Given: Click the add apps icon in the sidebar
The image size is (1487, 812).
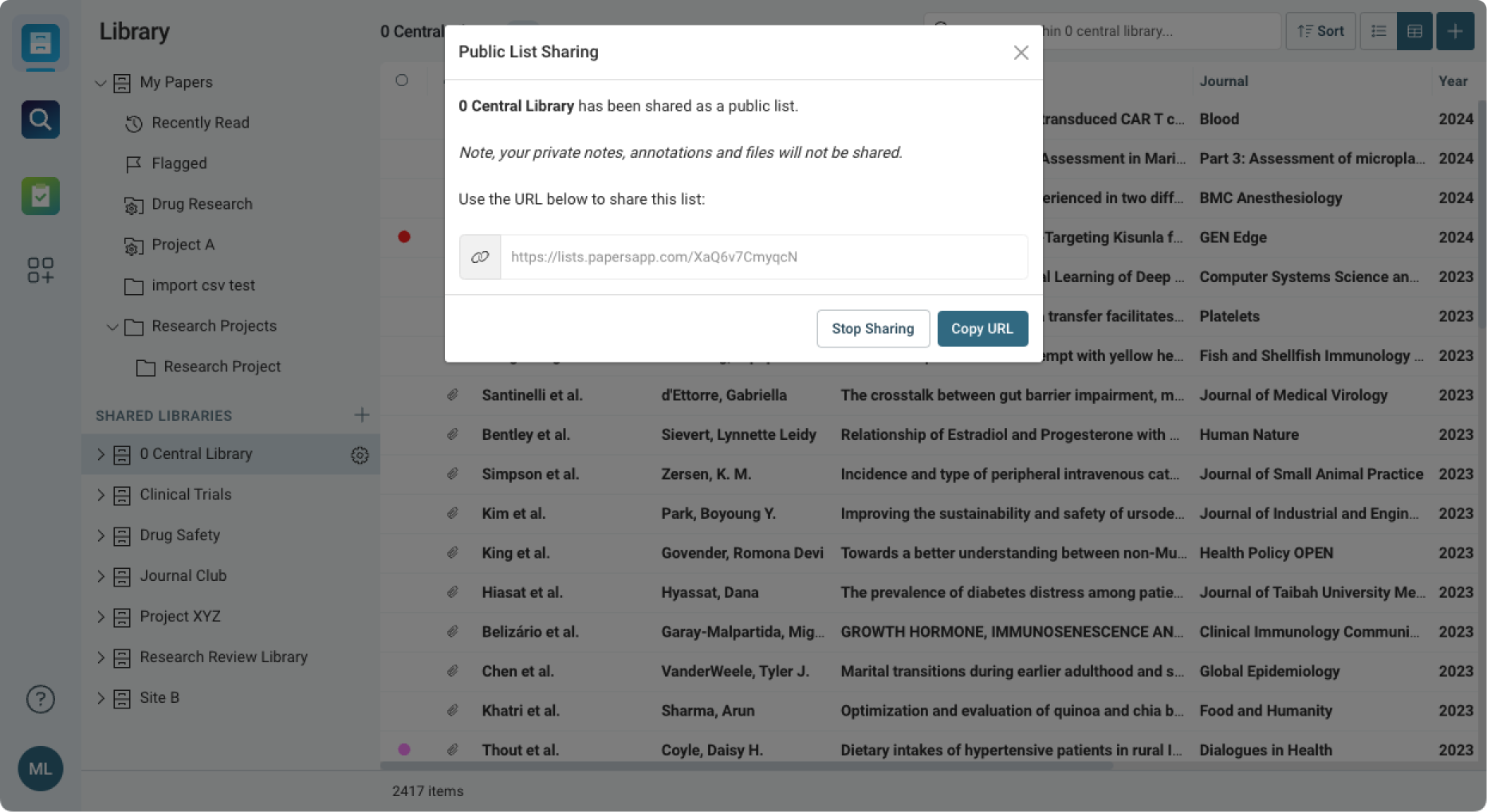Looking at the screenshot, I should coord(40,271).
